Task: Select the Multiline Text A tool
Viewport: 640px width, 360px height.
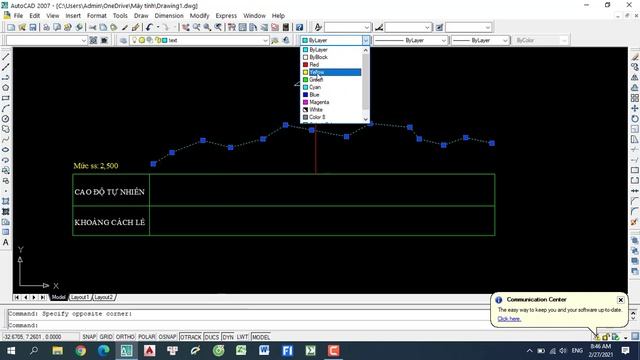Action: pyautogui.click(x=6, y=242)
